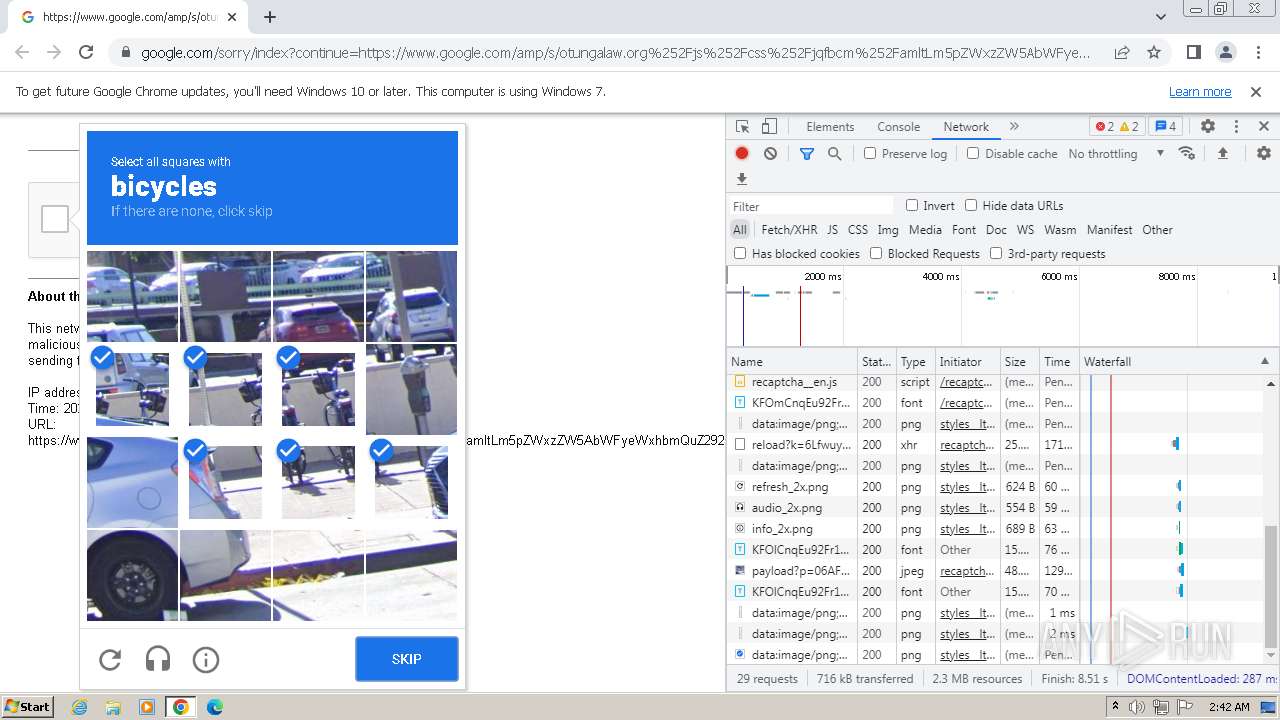1280x720 pixels.
Task: Expand more DevTools tabs chevron
Action: click(1014, 127)
